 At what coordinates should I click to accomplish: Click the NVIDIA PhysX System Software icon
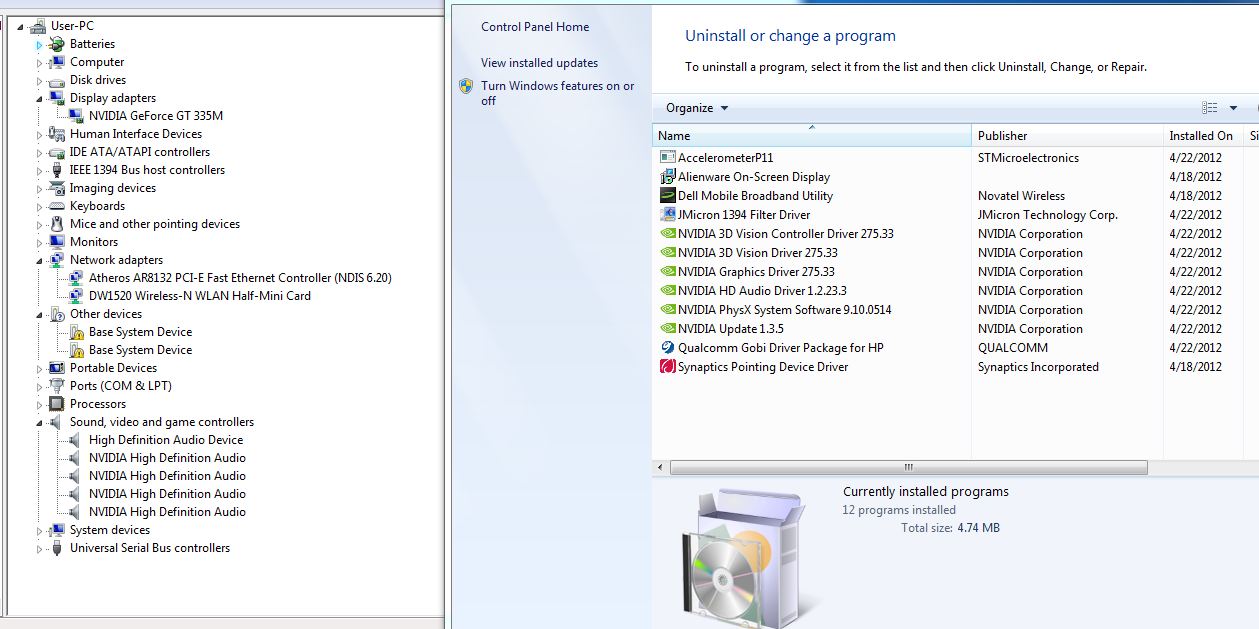point(668,310)
